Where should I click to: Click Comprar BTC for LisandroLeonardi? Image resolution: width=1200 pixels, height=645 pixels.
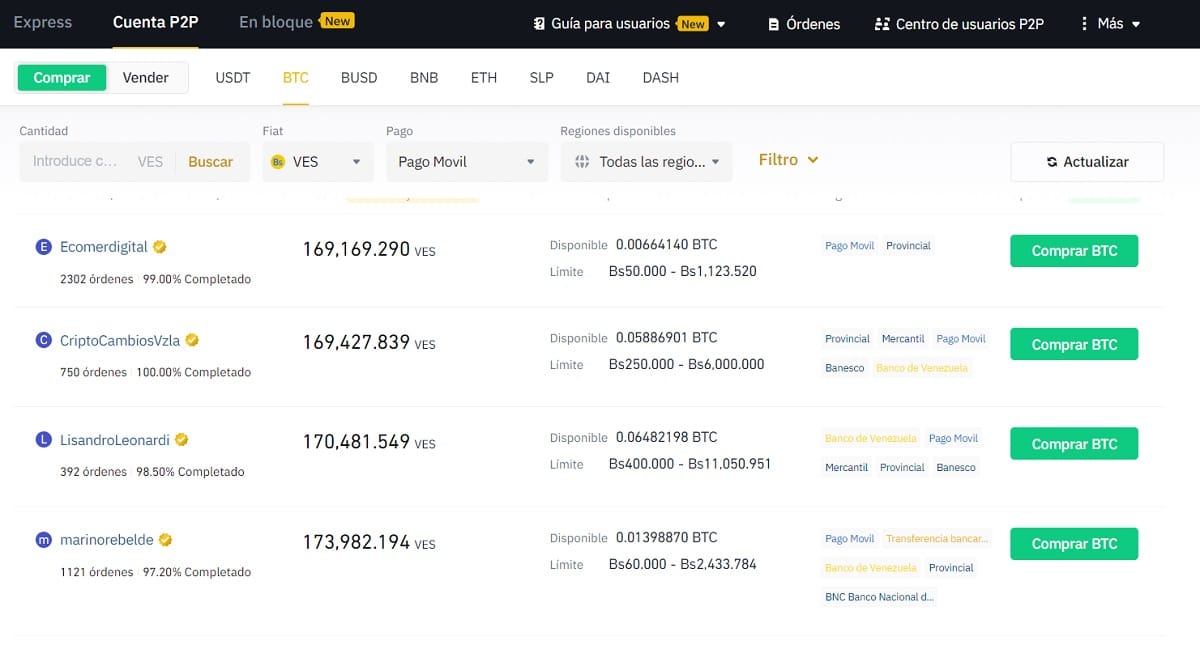click(1074, 444)
